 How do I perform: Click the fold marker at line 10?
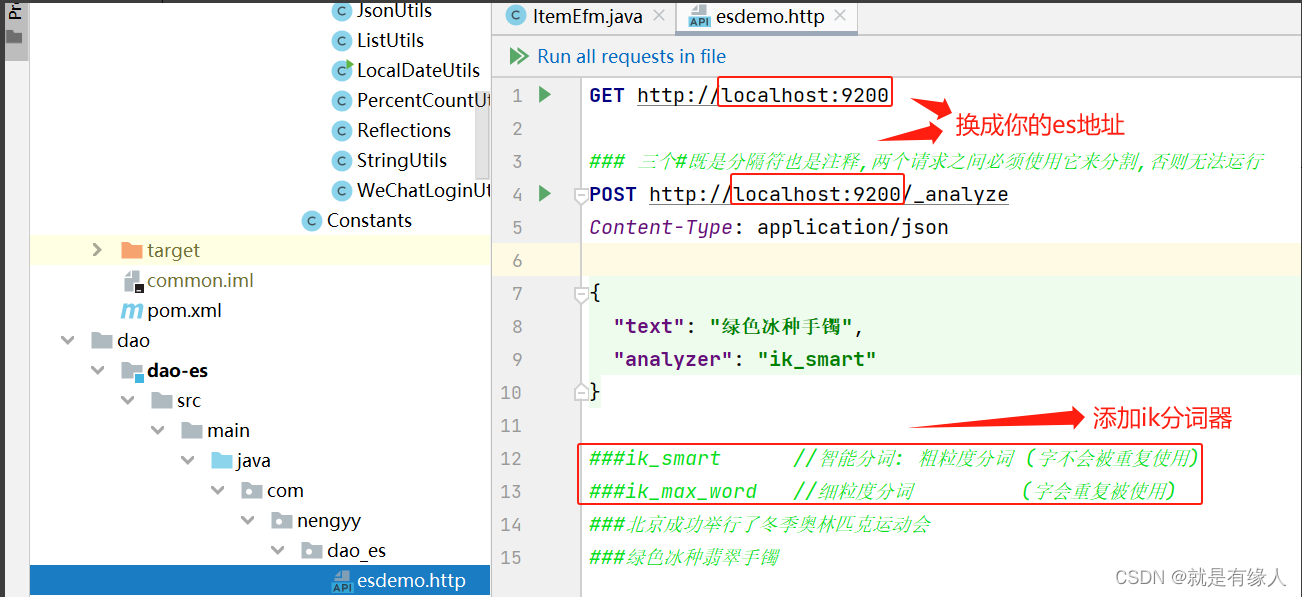point(581,392)
